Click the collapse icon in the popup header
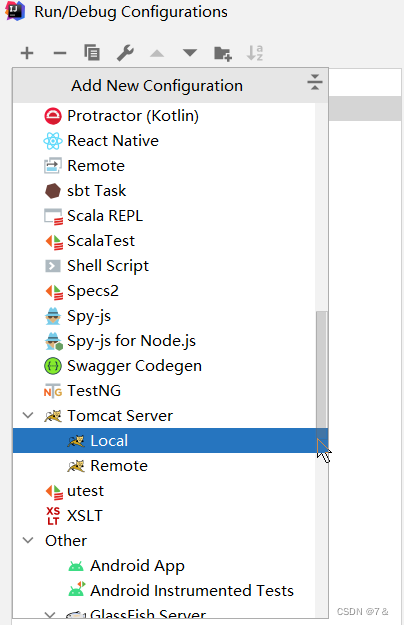Viewport: 404px width, 625px height. [x=315, y=82]
